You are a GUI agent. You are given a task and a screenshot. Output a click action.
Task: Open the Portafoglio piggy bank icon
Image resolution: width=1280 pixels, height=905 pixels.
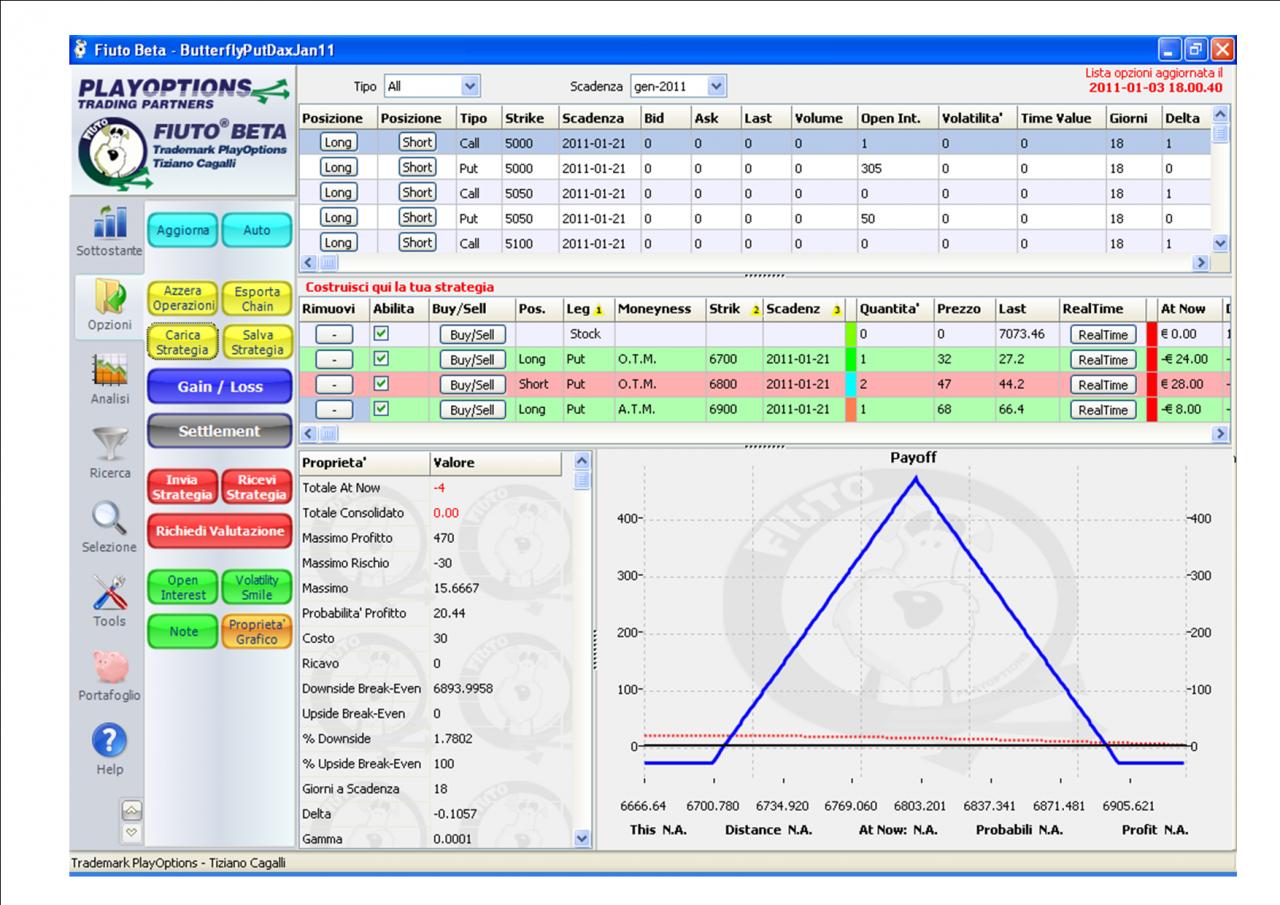(x=109, y=667)
